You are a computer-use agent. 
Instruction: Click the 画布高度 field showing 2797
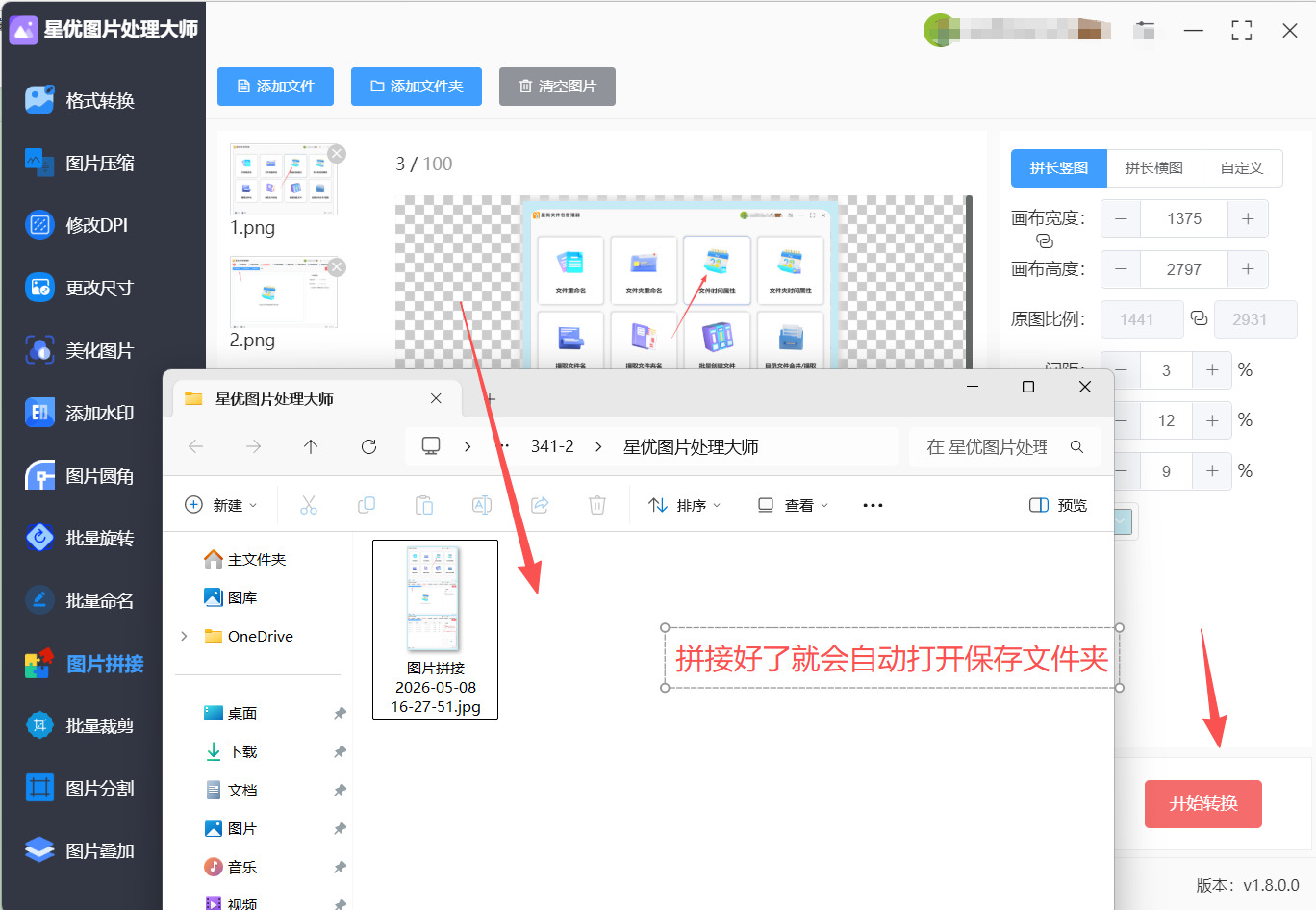tap(1184, 269)
